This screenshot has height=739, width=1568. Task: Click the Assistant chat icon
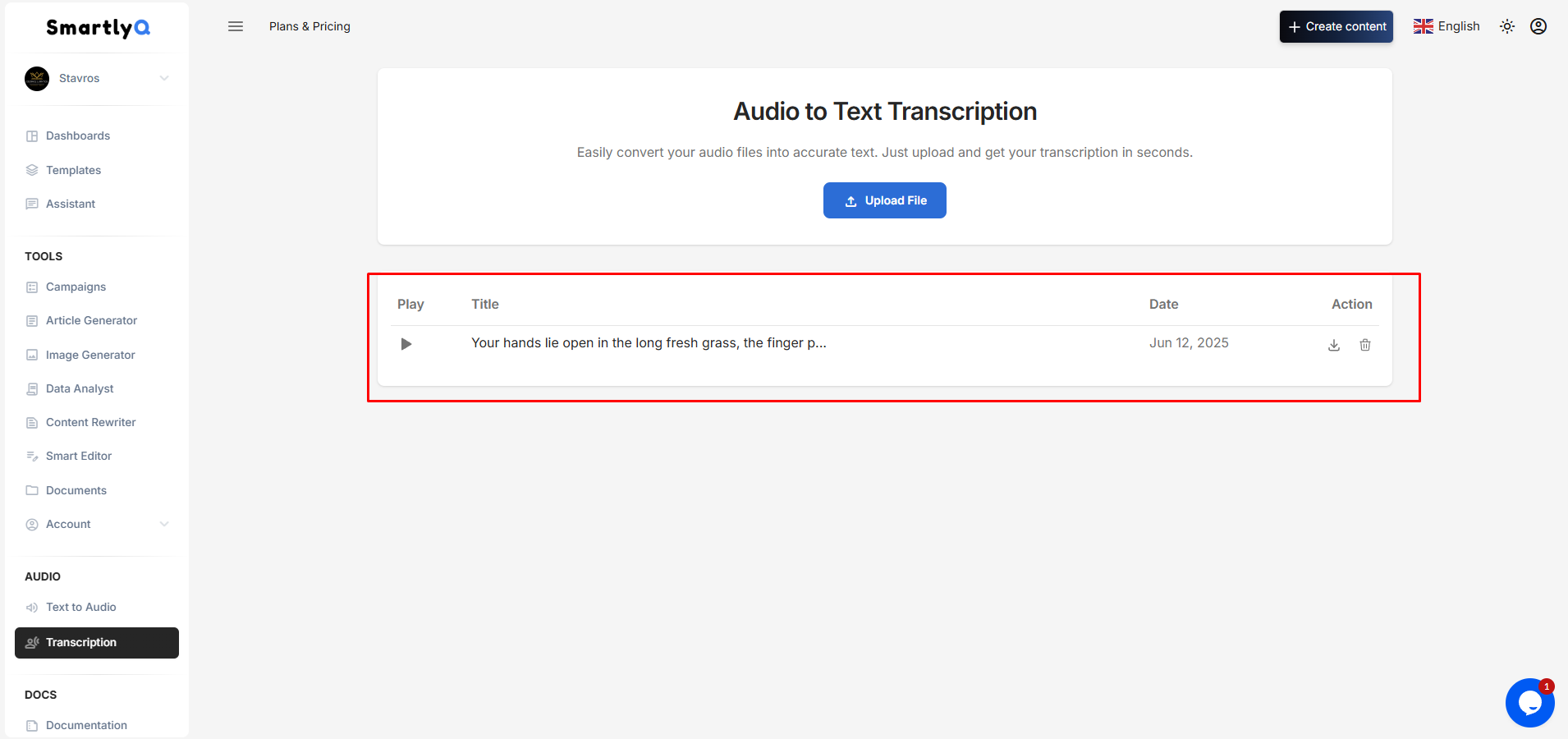pos(32,204)
